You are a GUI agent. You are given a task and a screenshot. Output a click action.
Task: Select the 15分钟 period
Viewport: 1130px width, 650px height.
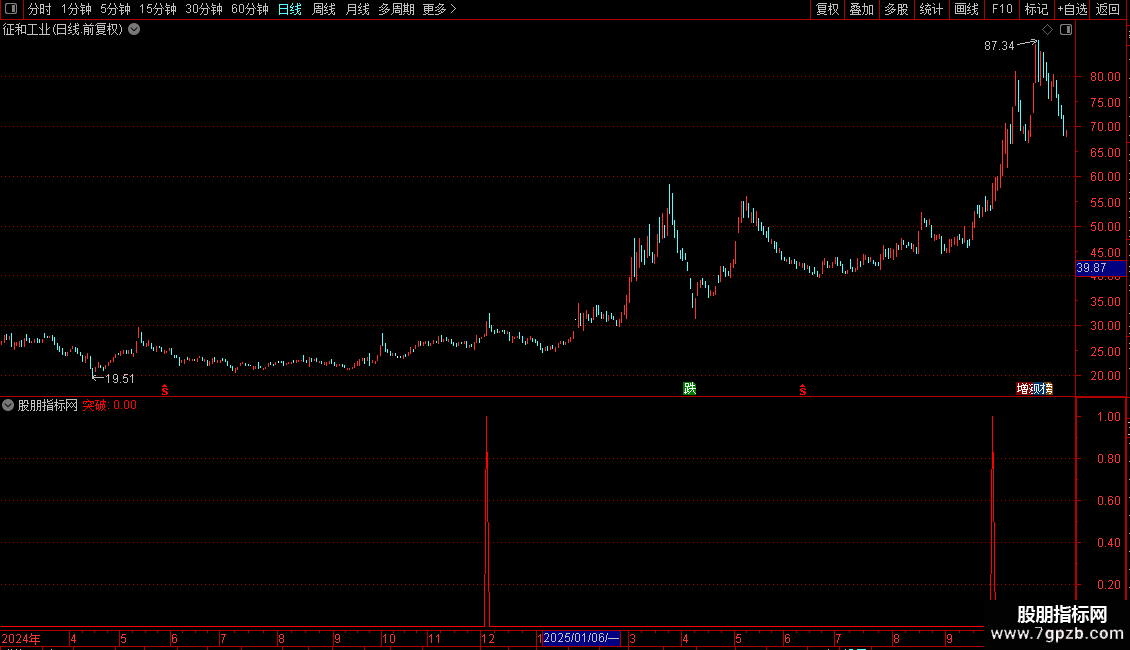pyautogui.click(x=158, y=9)
